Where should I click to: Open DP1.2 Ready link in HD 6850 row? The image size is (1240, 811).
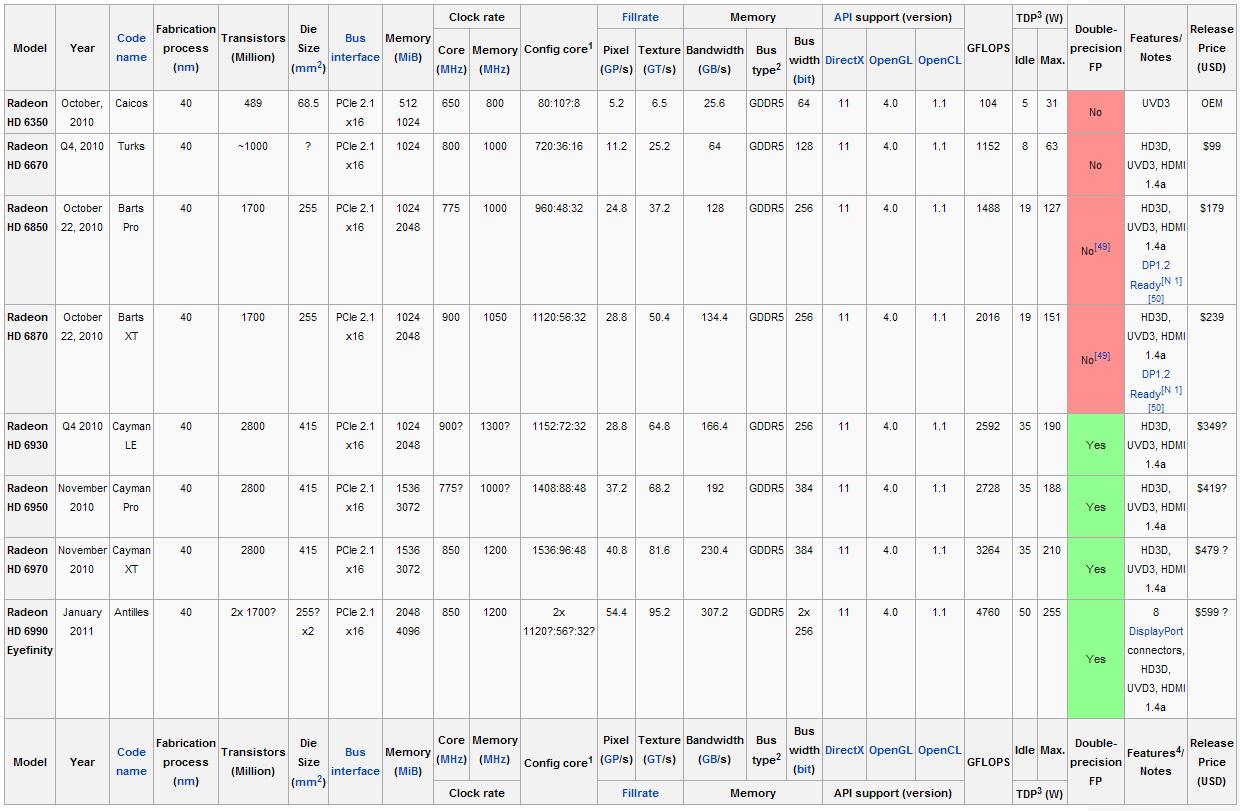pos(1155,275)
